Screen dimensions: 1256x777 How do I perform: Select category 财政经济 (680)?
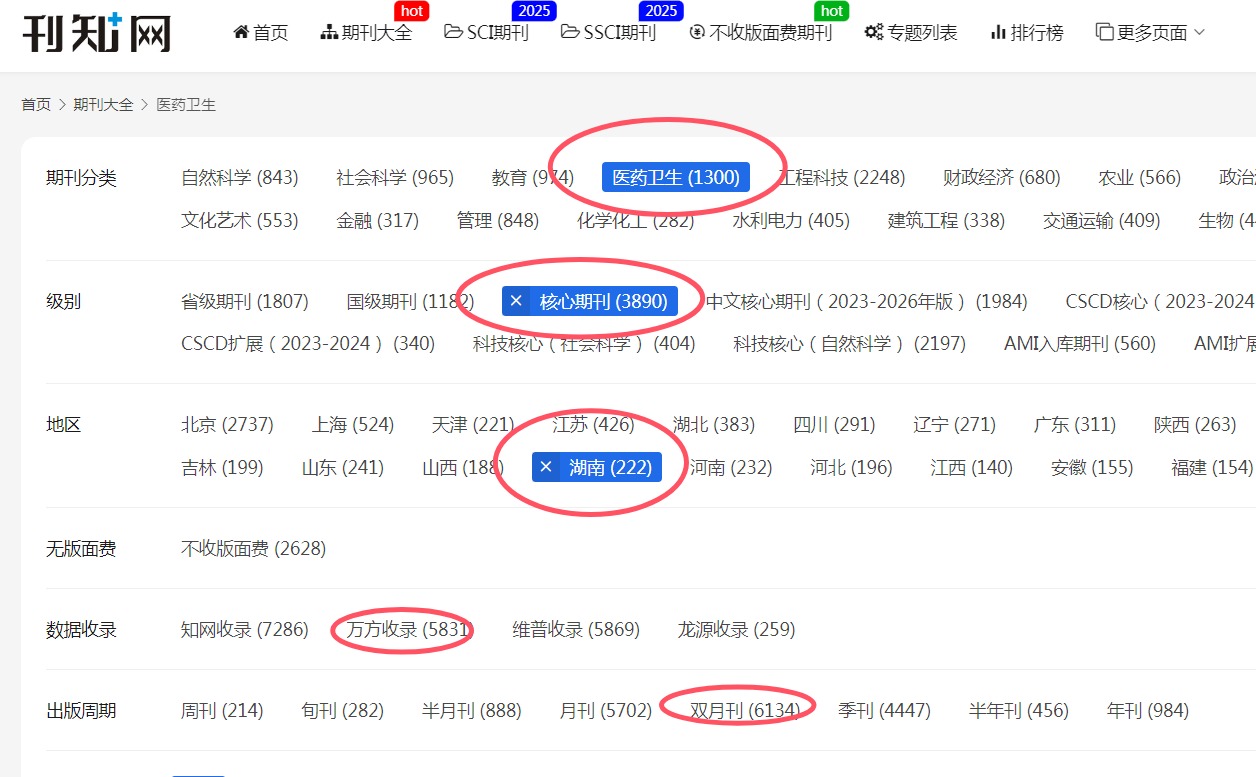click(x=1002, y=178)
